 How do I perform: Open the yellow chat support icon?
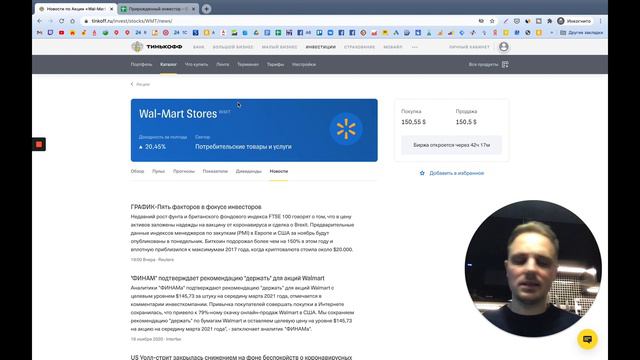point(587,339)
